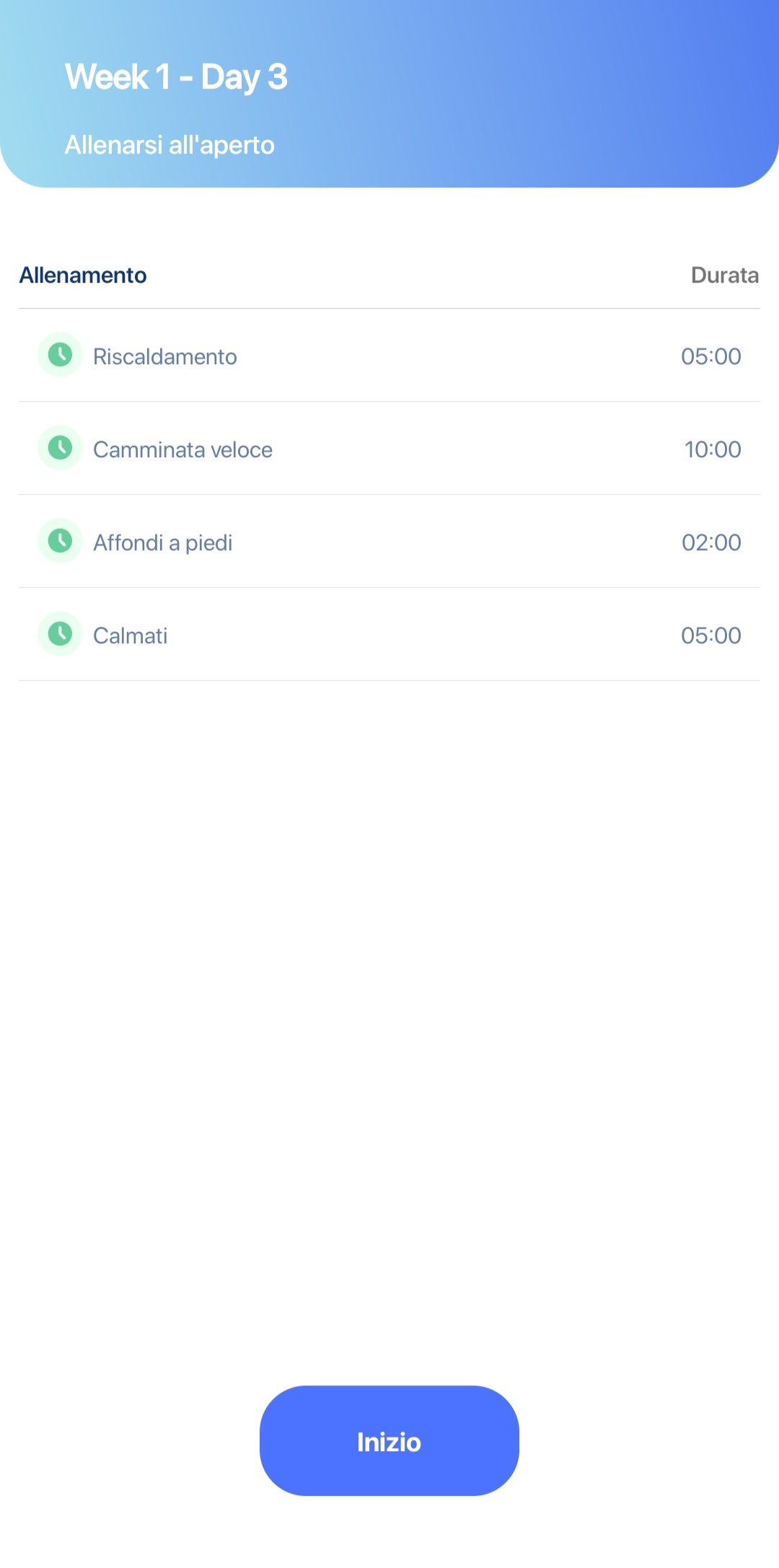Select the clock icon for Affondi a piedi
This screenshot has width=779, height=1568.
coord(60,540)
